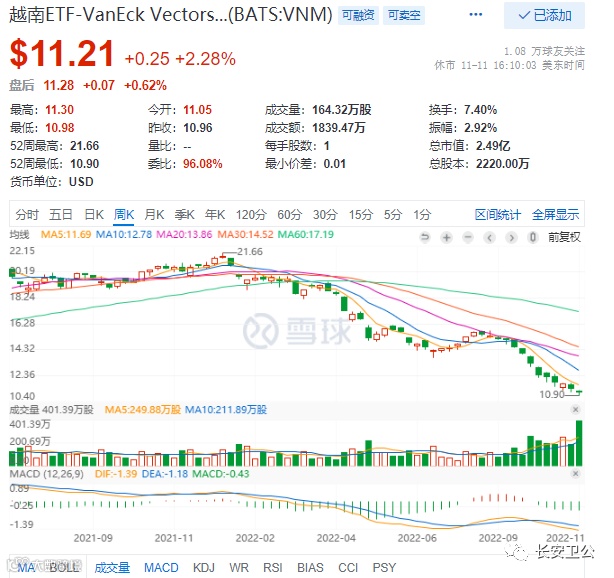Click the chart reset arrow icon

point(425,237)
